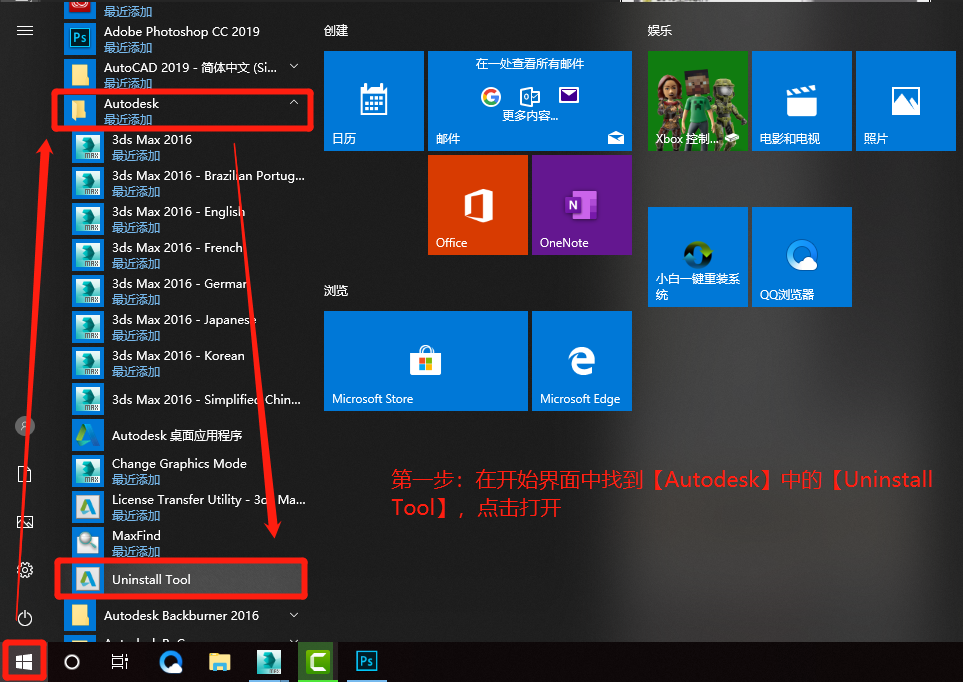
Task: Open the 小白一键重装系统 tile
Action: pyautogui.click(x=698, y=257)
